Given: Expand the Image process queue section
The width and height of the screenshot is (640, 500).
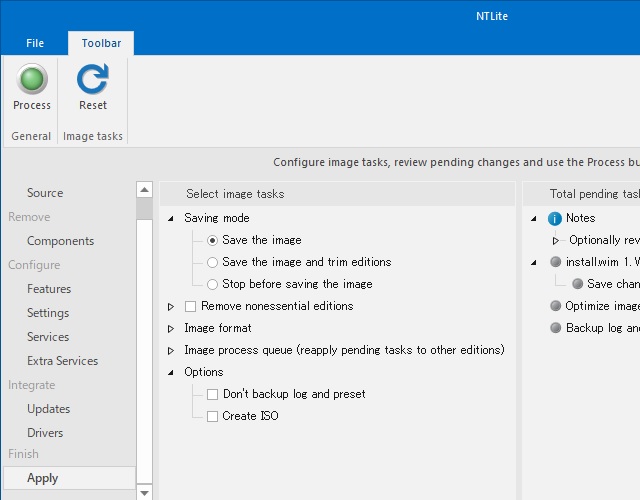Looking at the screenshot, I should 171,351.
